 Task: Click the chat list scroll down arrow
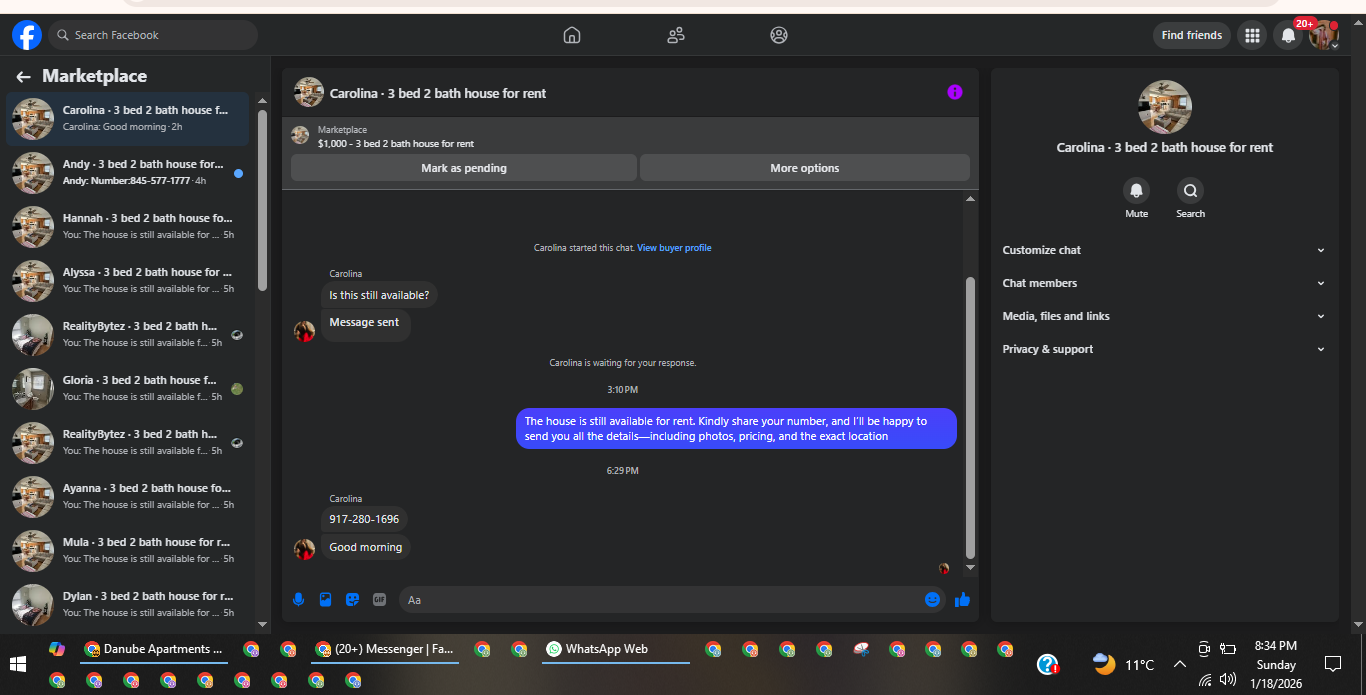click(x=263, y=624)
